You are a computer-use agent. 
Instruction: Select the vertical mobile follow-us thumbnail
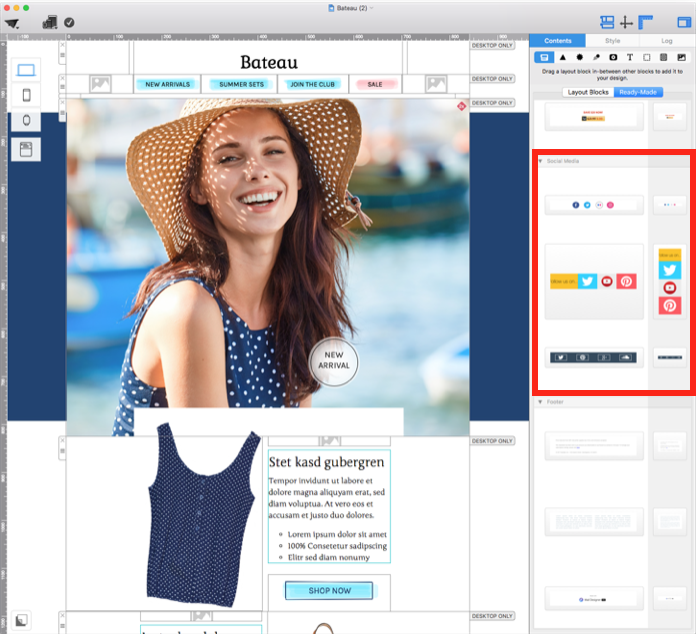[669, 281]
